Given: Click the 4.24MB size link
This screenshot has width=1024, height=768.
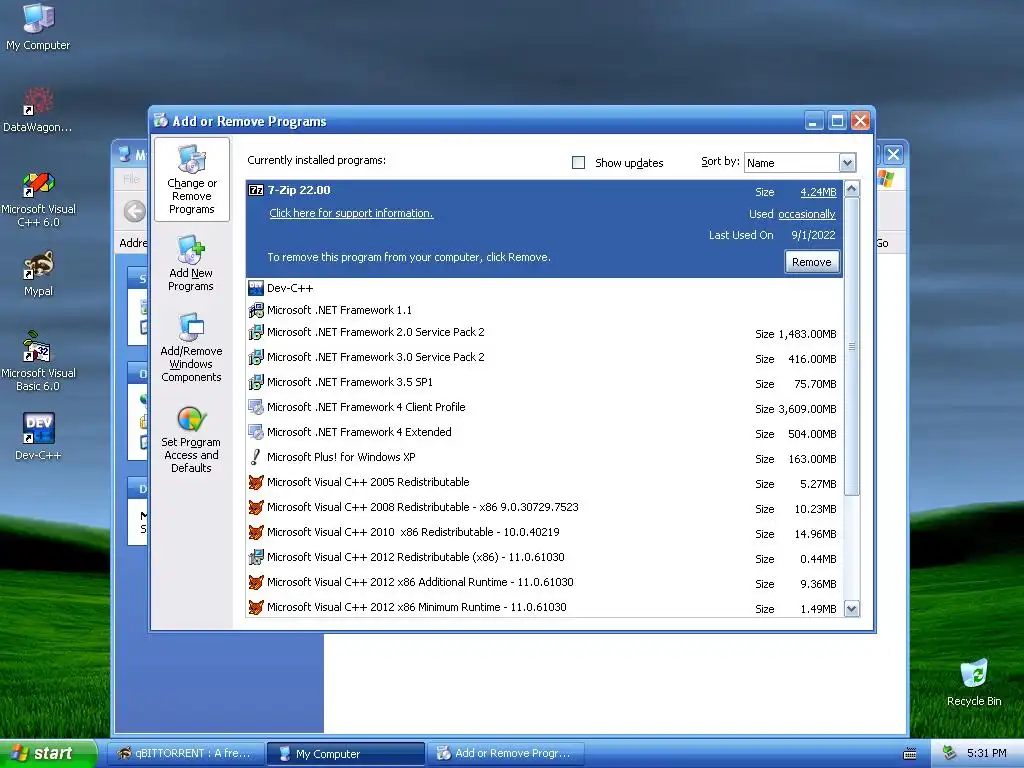Looking at the screenshot, I should click(818, 192).
